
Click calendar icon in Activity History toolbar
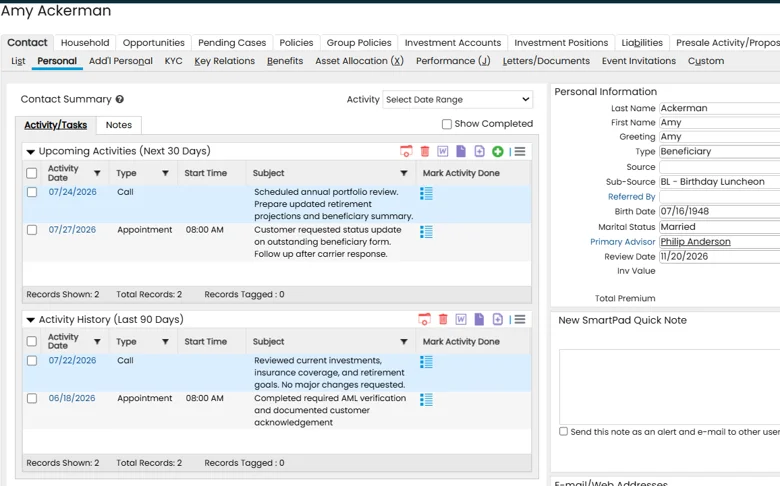point(424,319)
